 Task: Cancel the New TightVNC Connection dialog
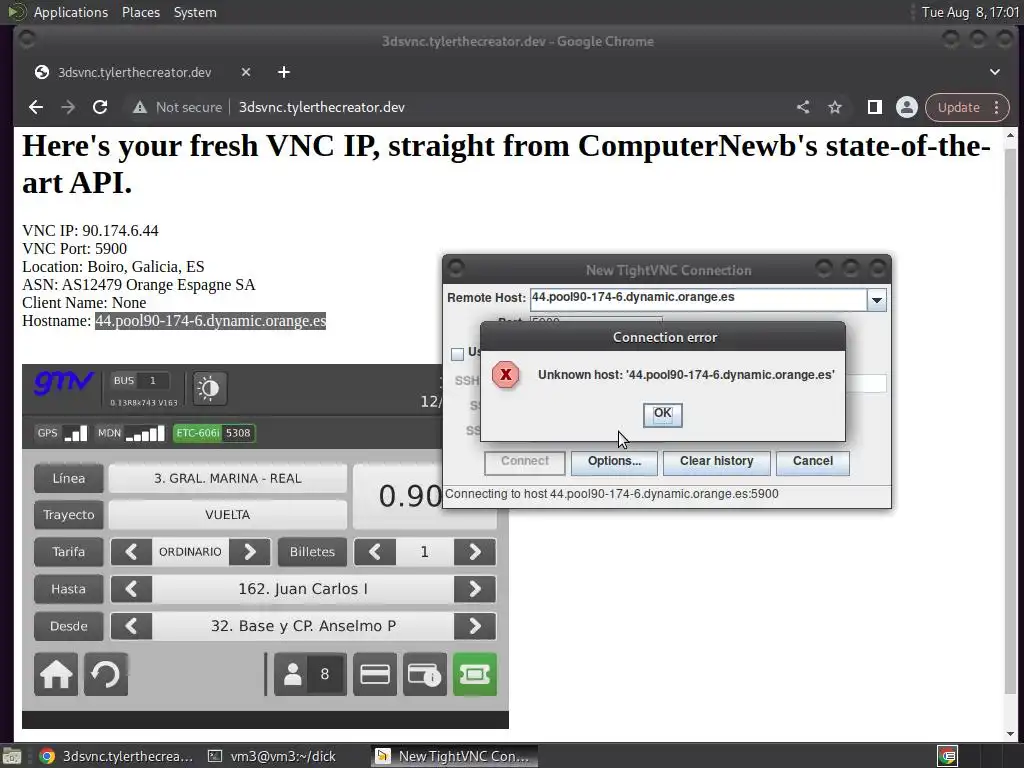coord(812,462)
